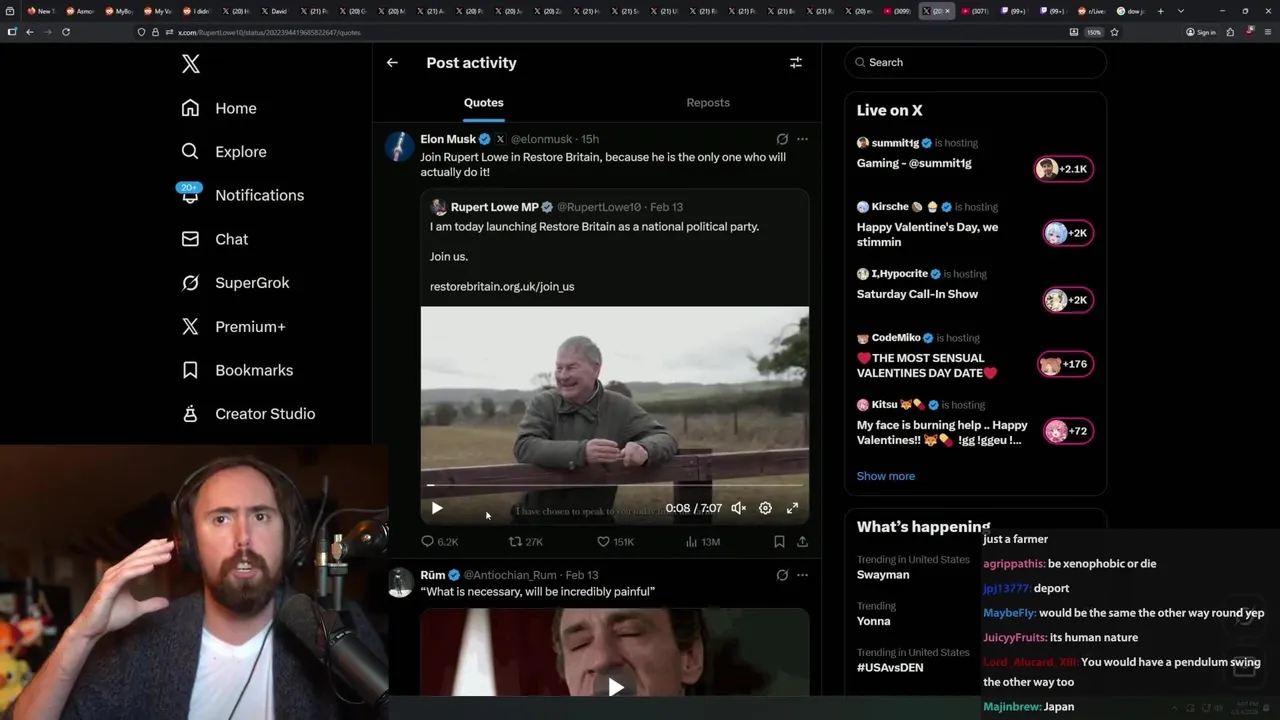This screenshot has width=1280, height=720.
Task: Click the X logo in the sidebar
Action: pyautogui.click(x=190, y=64)
